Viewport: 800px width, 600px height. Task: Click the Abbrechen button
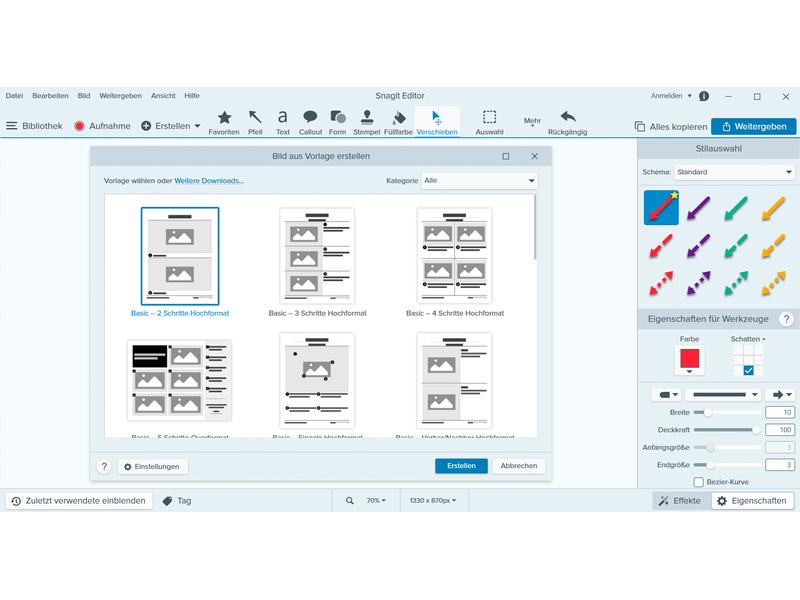click(x=519, y=466)
